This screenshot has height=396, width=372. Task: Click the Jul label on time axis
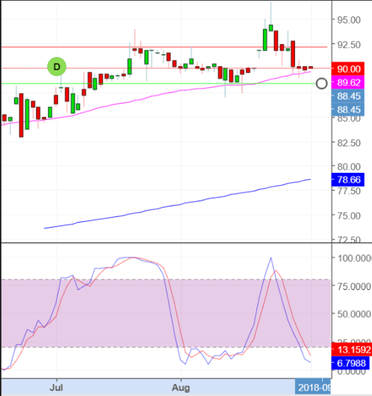click(x=57, y=388)
